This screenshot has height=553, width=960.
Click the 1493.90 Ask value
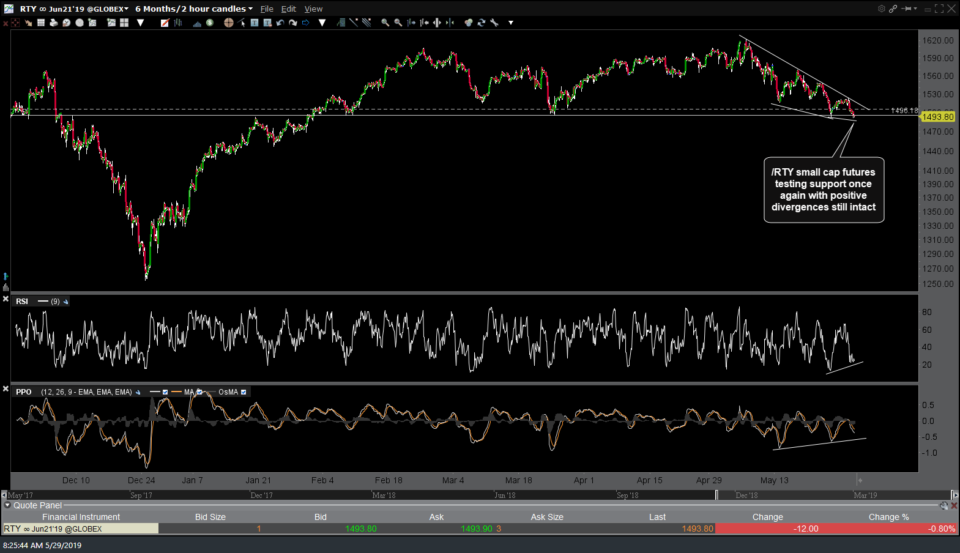point(476,529)
